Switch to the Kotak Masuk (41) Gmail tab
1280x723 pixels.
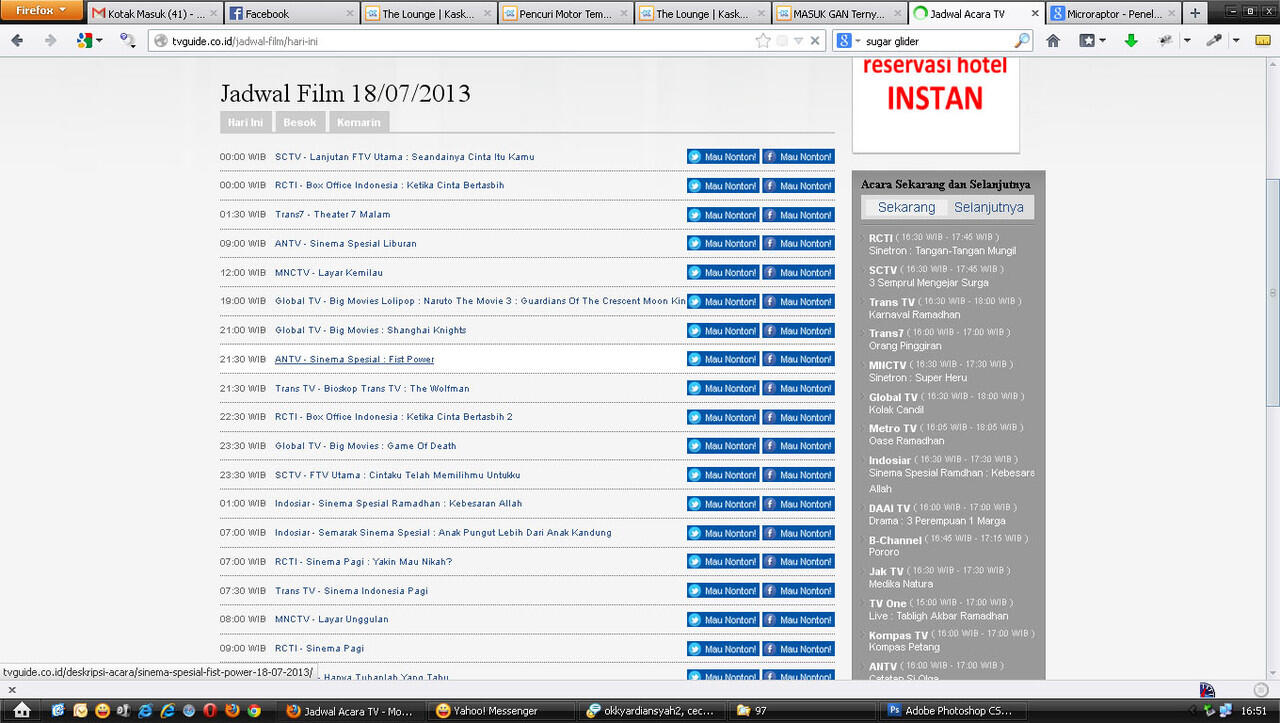point(155,14)
